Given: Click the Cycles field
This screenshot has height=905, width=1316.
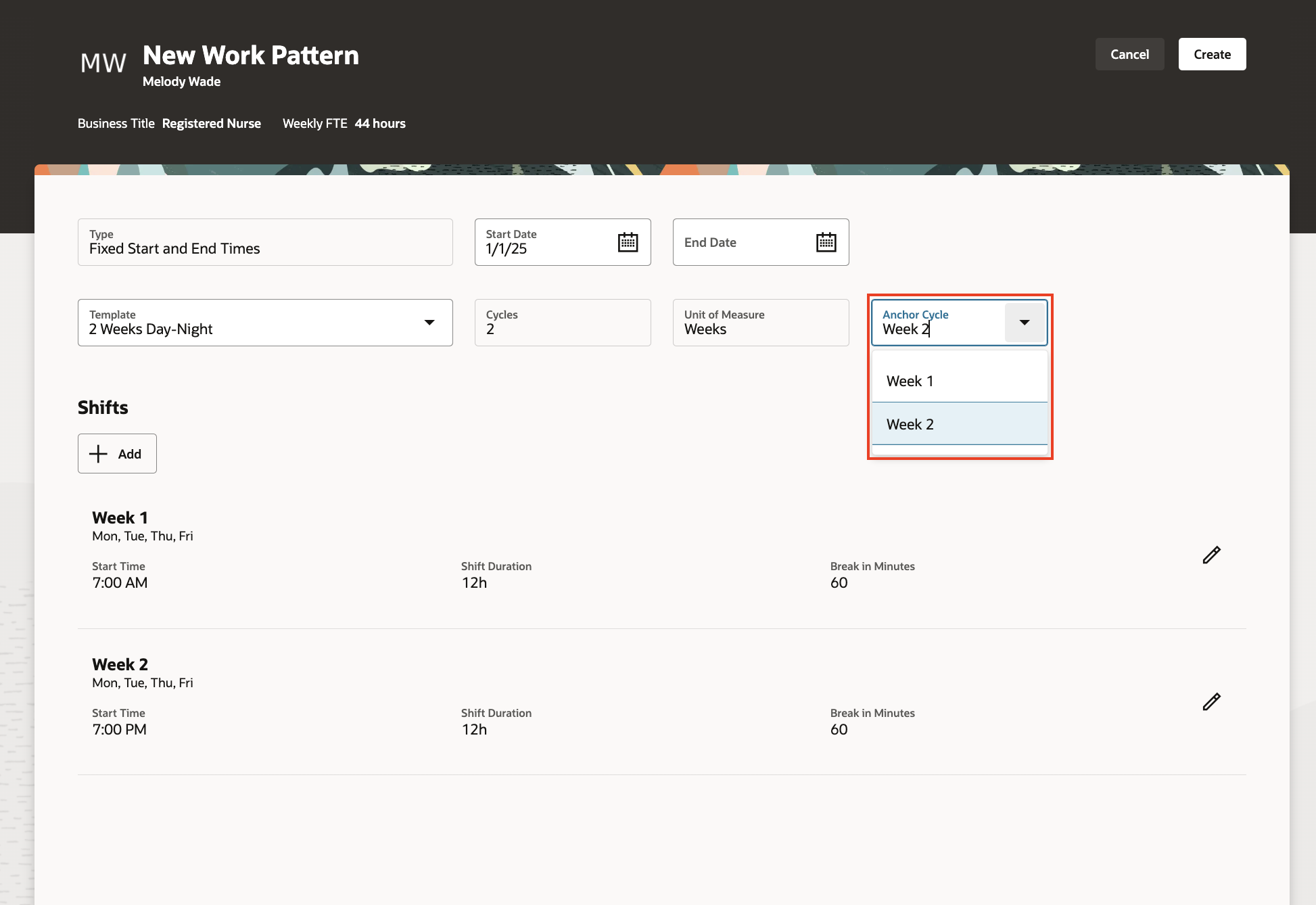Looking at the screenshot, I should [x=562, y=323].
